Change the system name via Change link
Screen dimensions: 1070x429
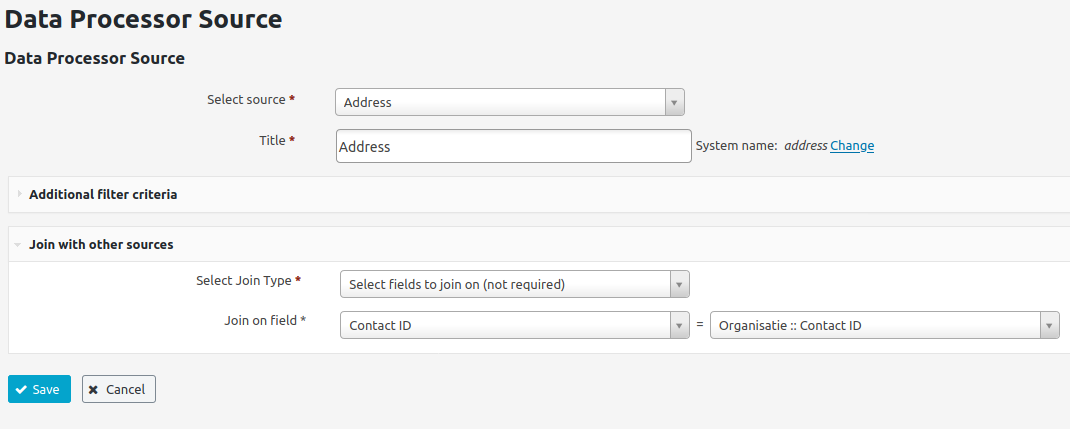click(852, 145)
